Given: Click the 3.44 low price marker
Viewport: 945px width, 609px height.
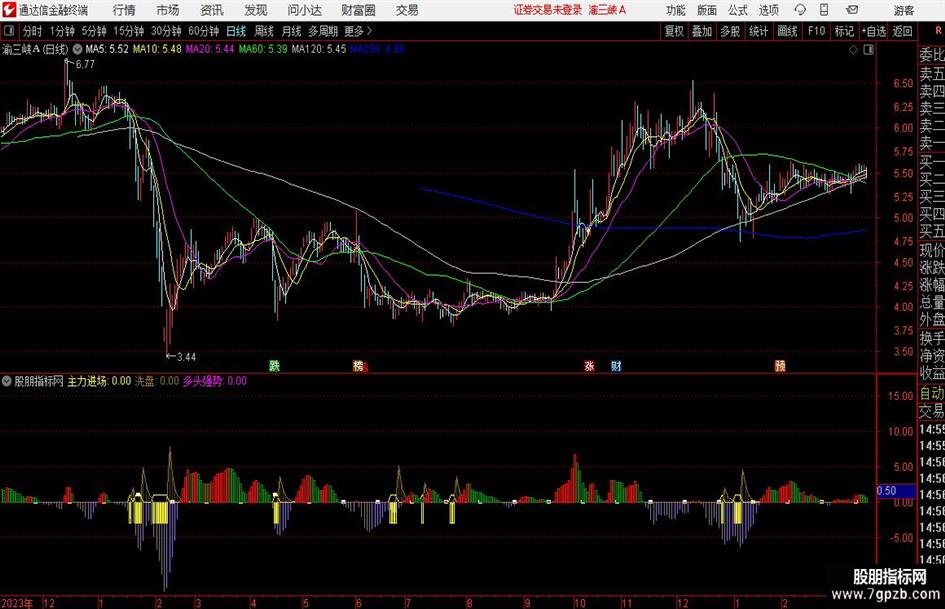Looking at the screenshot, I should coord(186,357).
